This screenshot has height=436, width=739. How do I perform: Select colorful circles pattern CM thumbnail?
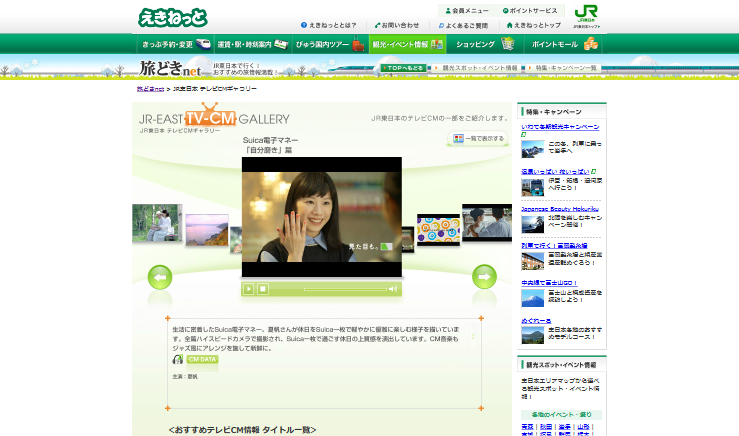(438, 230)
